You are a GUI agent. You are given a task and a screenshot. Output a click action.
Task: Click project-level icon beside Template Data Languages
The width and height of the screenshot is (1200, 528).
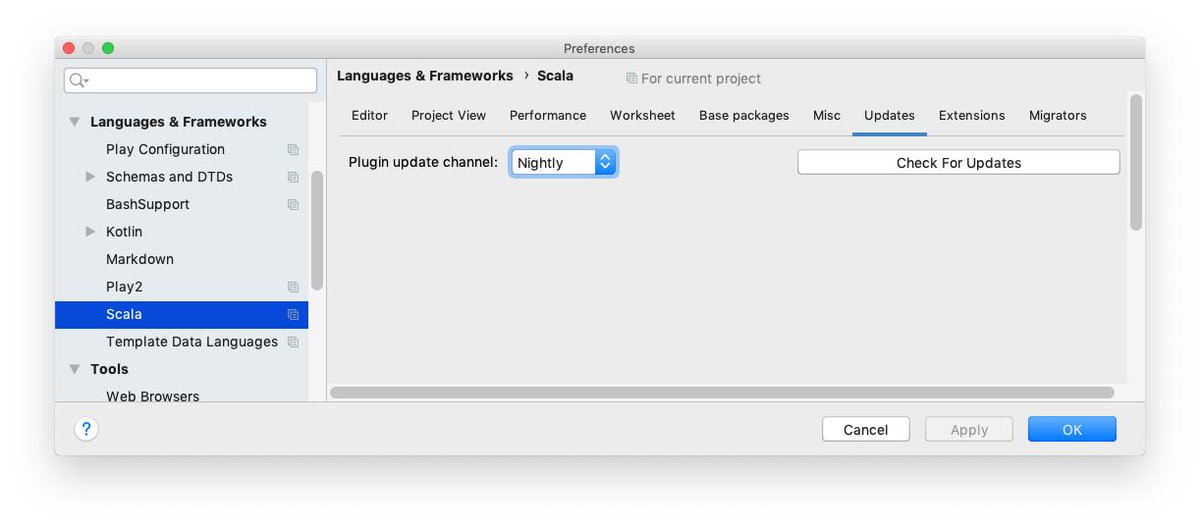pyautogui.click(x=293, y=342)
